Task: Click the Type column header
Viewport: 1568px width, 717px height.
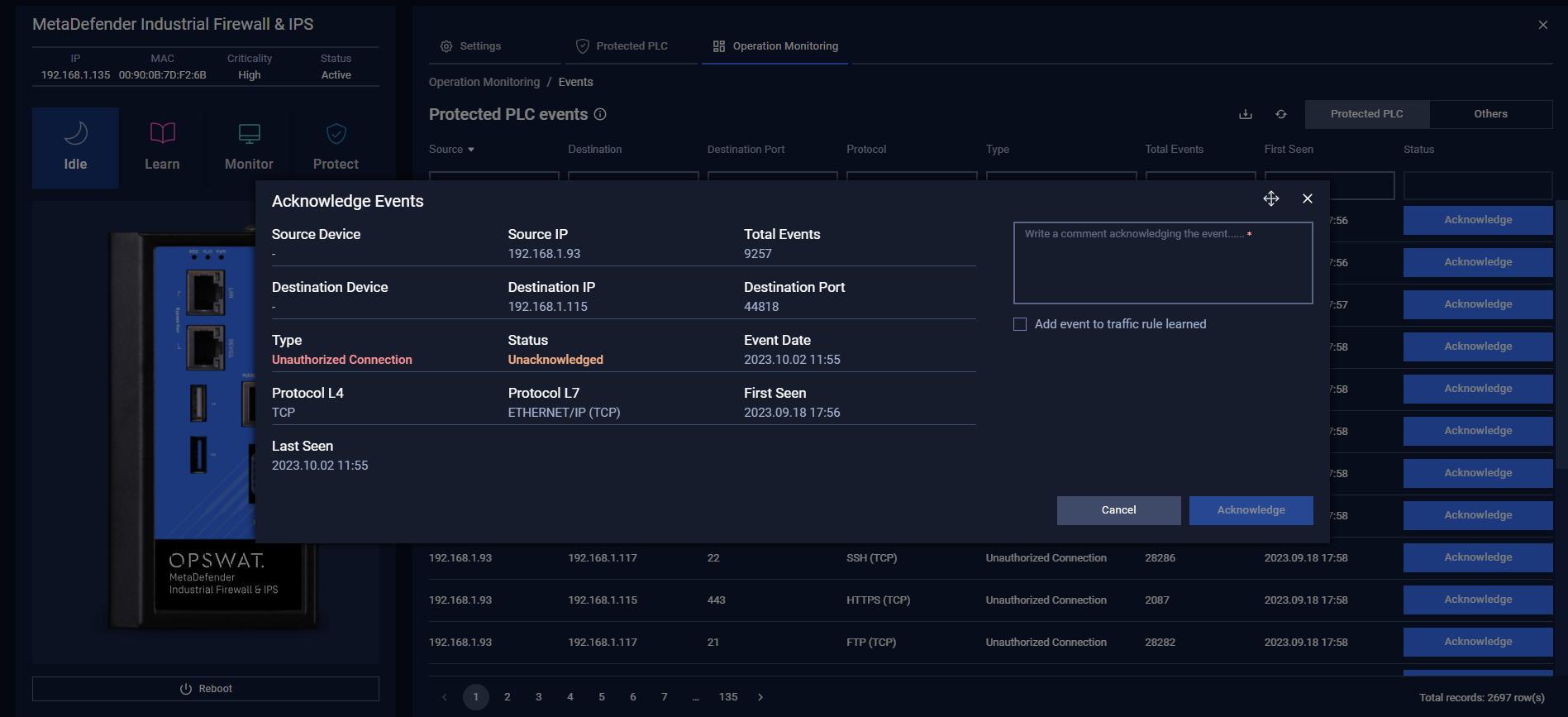Action: 998,150
